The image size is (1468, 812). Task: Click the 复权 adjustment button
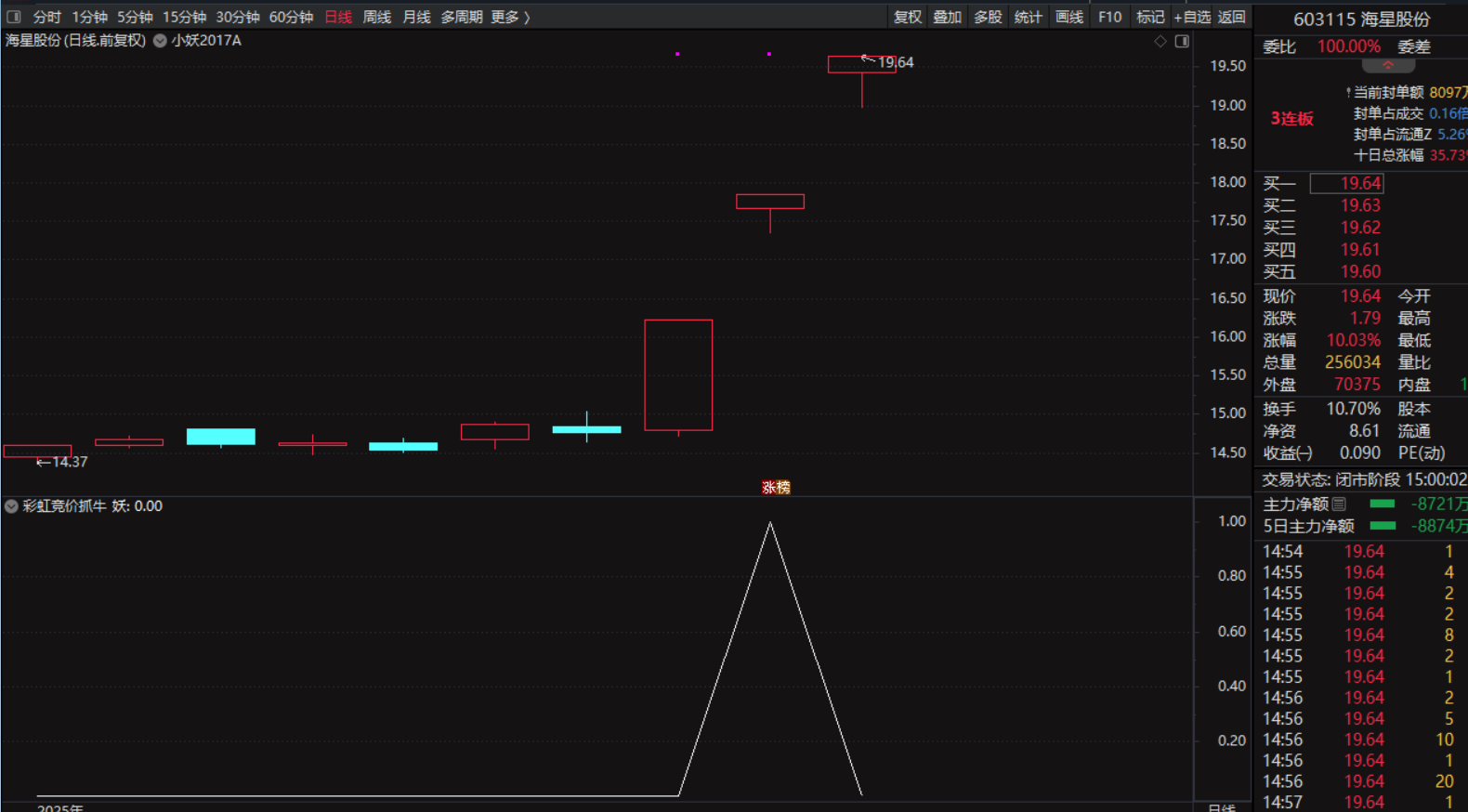click(908, 17)
